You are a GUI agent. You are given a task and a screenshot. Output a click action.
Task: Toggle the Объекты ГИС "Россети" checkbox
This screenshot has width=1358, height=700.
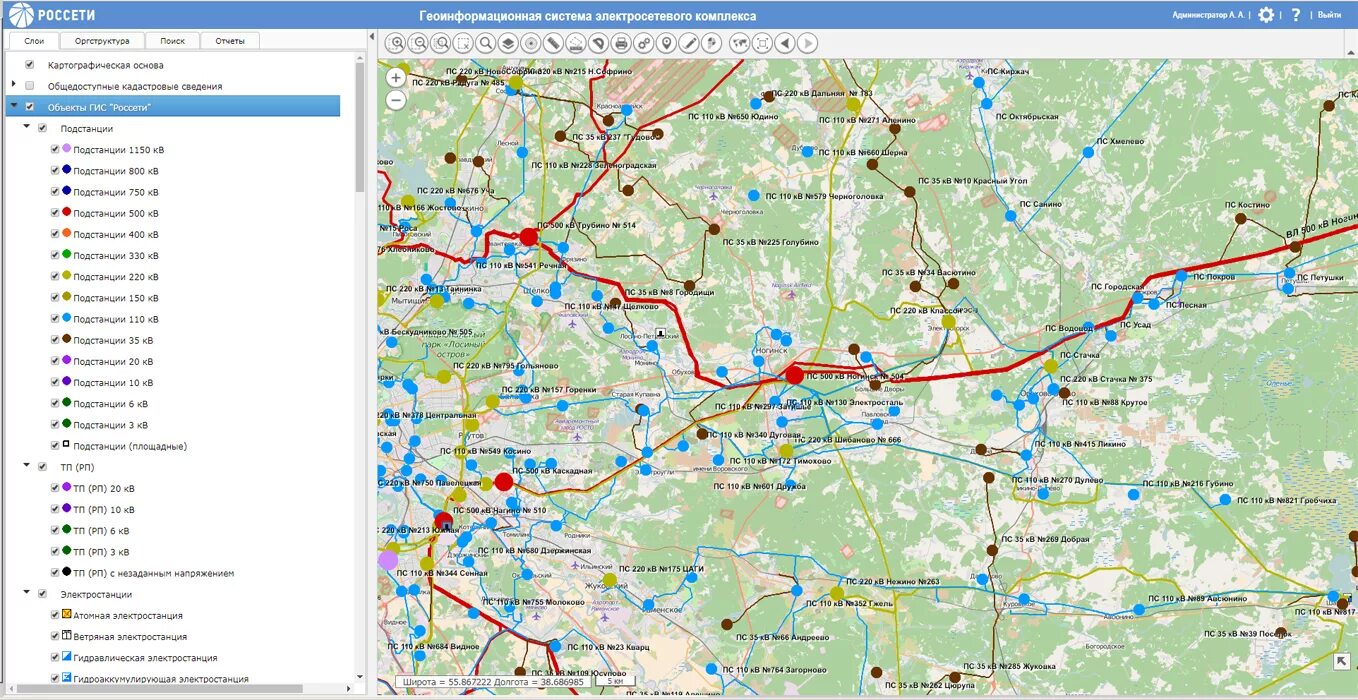[x=29, y=106]
